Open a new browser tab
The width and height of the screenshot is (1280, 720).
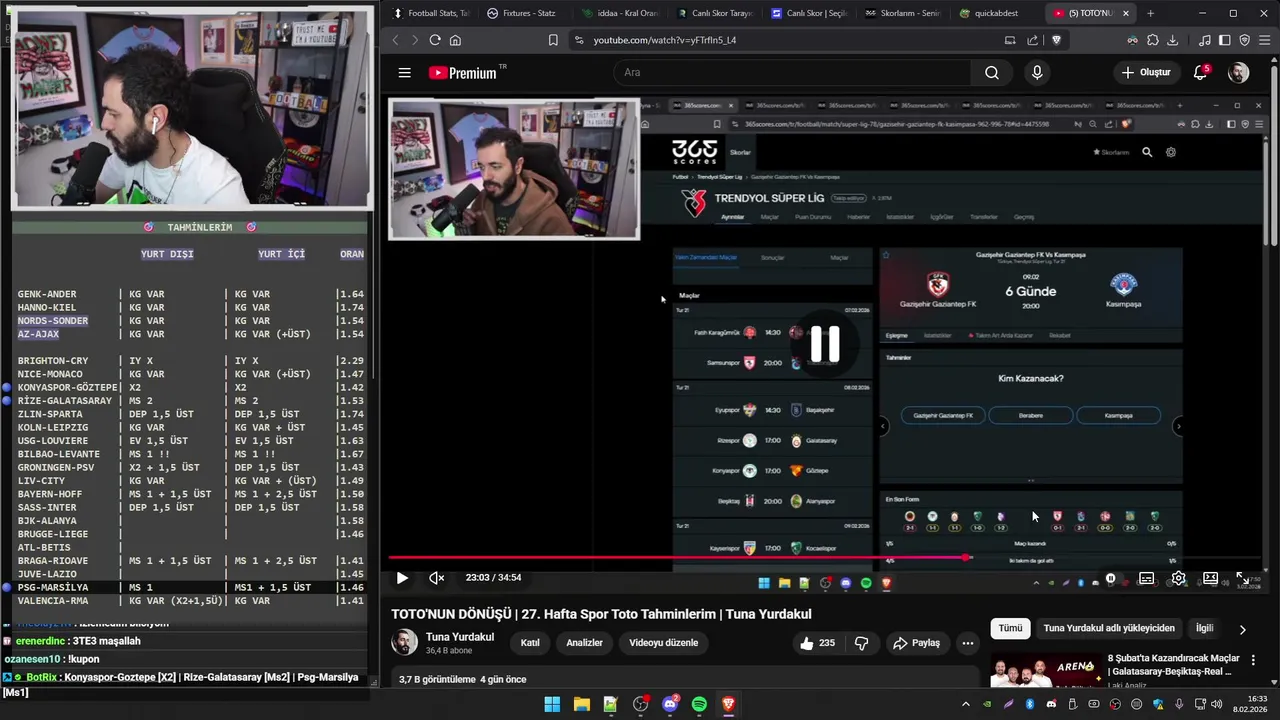tap(1150, 13)
